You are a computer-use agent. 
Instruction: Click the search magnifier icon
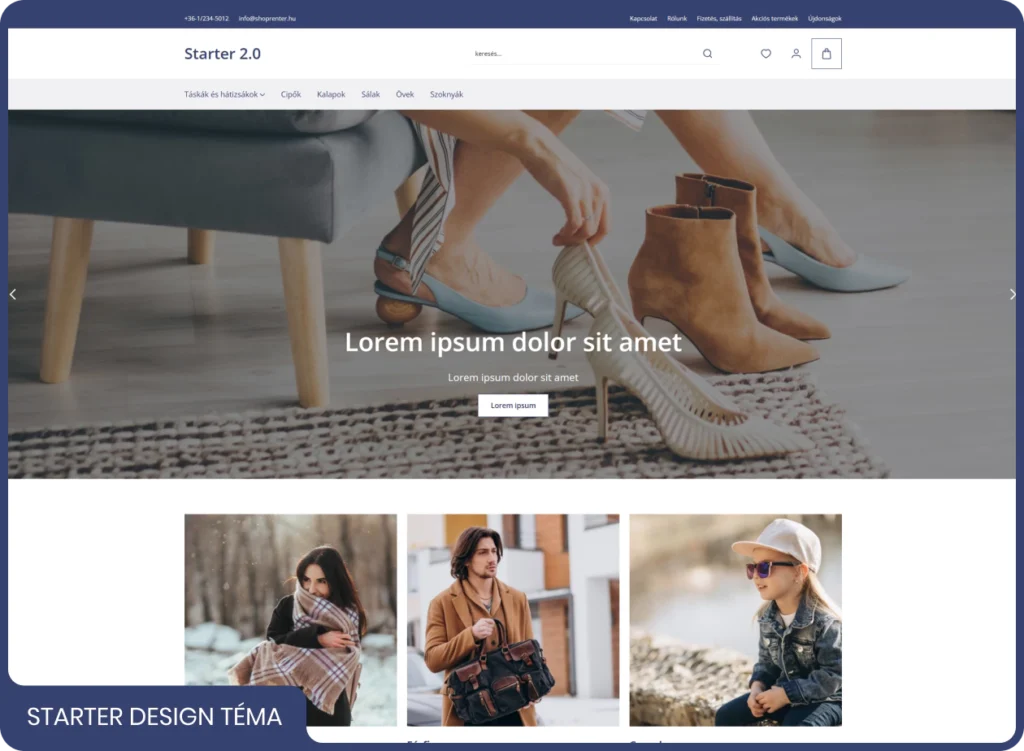[707, 54]
